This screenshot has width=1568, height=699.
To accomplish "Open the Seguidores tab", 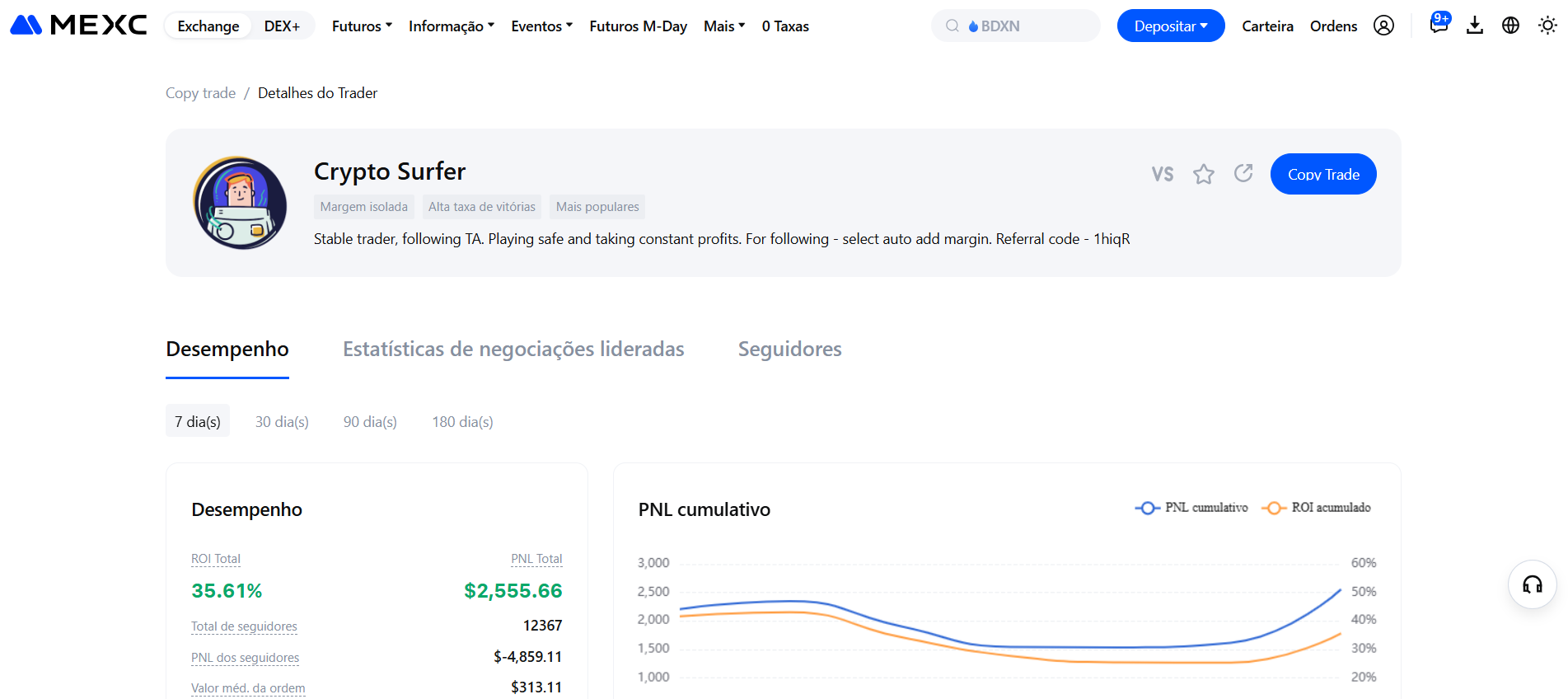I will pos(789,349).
